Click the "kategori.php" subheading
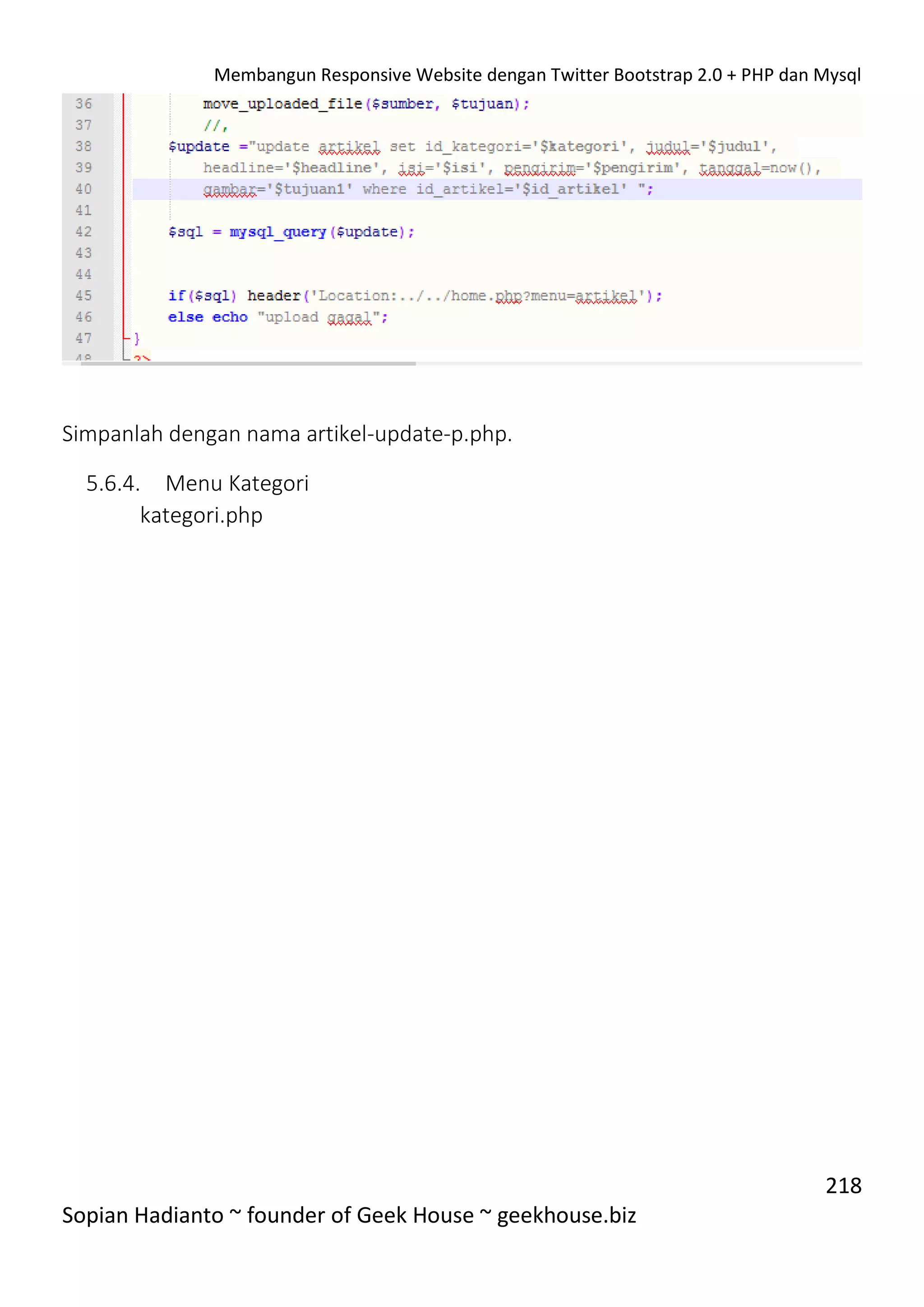 (x=201, y=516)
